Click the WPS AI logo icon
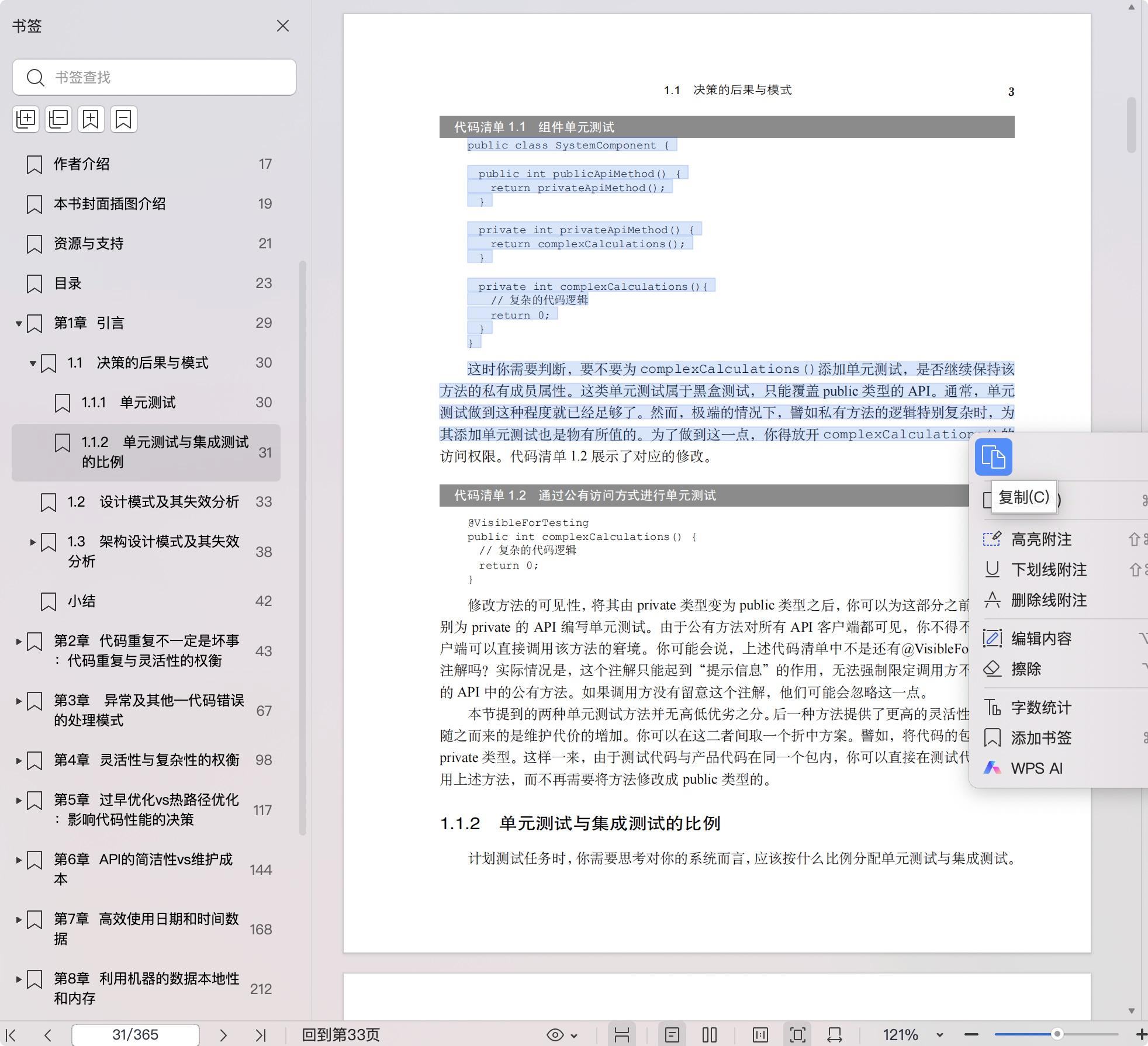Viewport: 1148px width, 1046px height. [992, 768]
